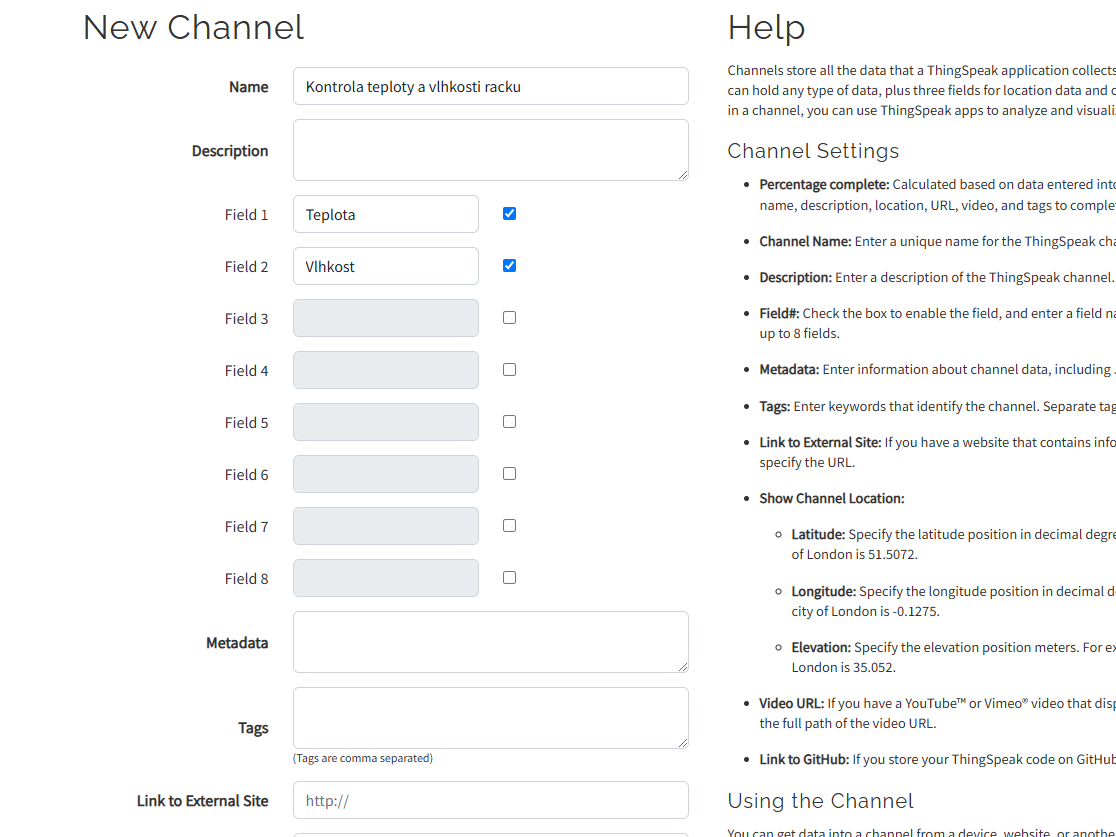Click the disabled Field 8 input
The image size is (1116, 837).
pyautogui.click(x=386, y=578)
